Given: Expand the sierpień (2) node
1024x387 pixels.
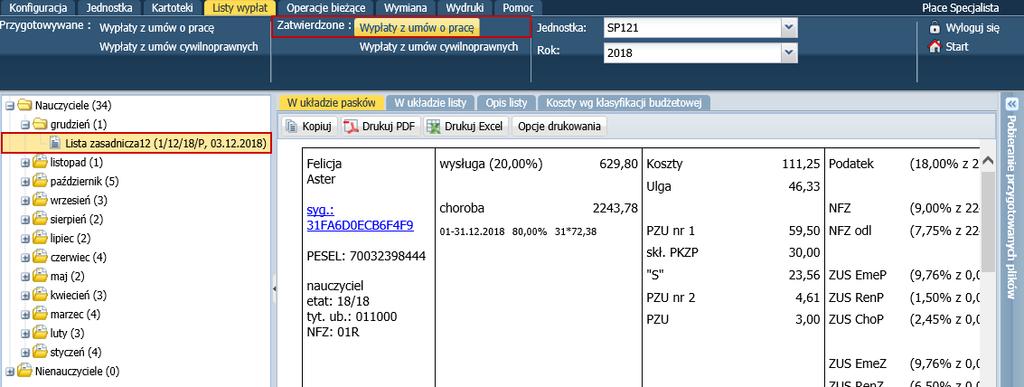Looking at the screenshot, I should [x=25, y=219].
